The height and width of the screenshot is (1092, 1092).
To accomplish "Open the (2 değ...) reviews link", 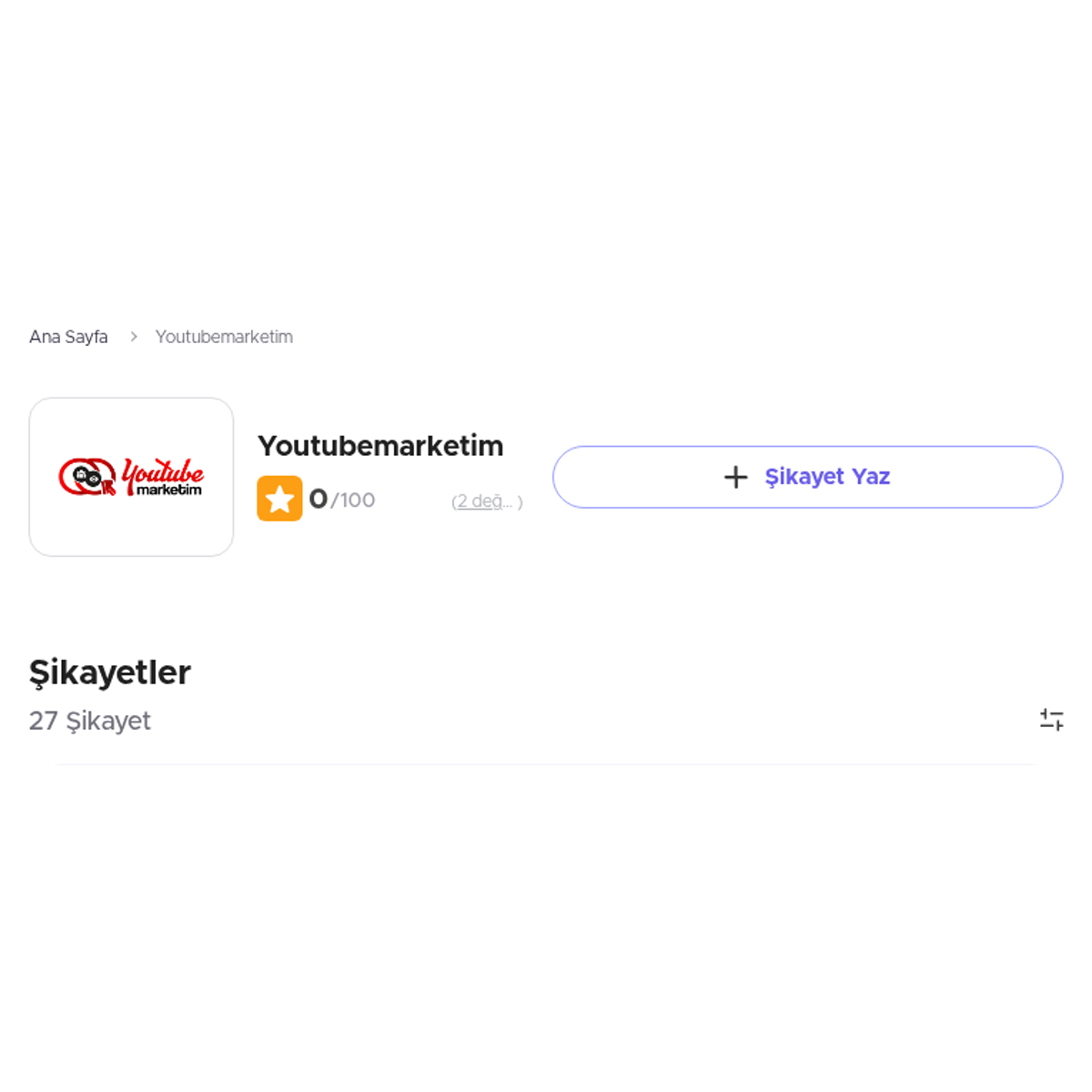I will (487, 501).
